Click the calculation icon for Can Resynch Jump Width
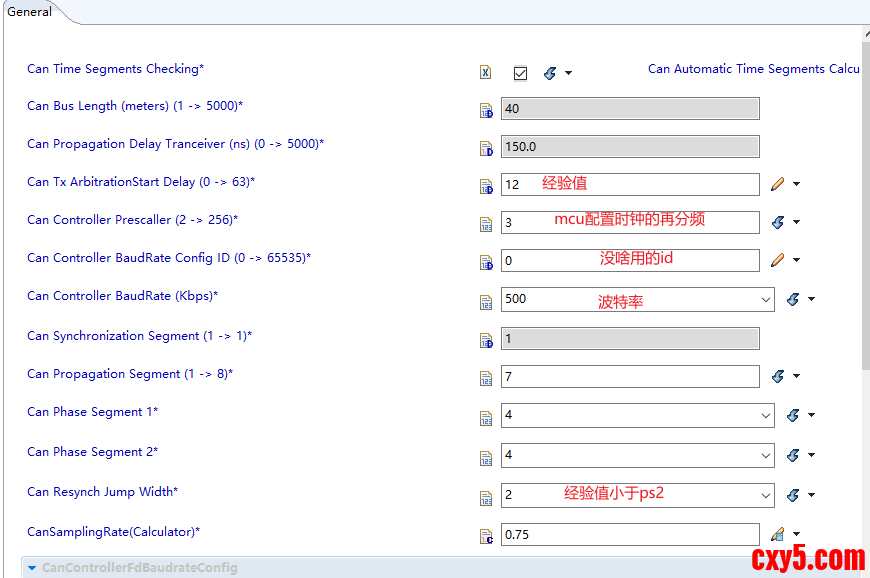870x578 pixels. [793, 495]
